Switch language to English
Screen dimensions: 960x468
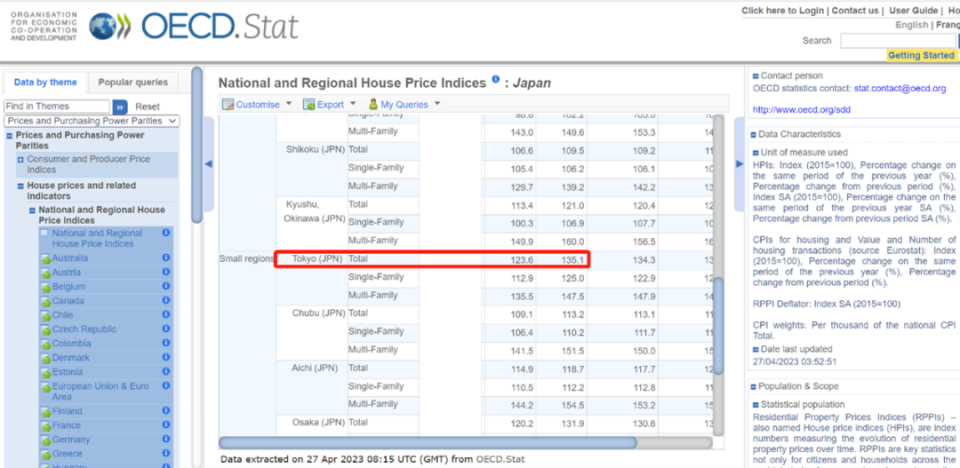pos(912,25)
